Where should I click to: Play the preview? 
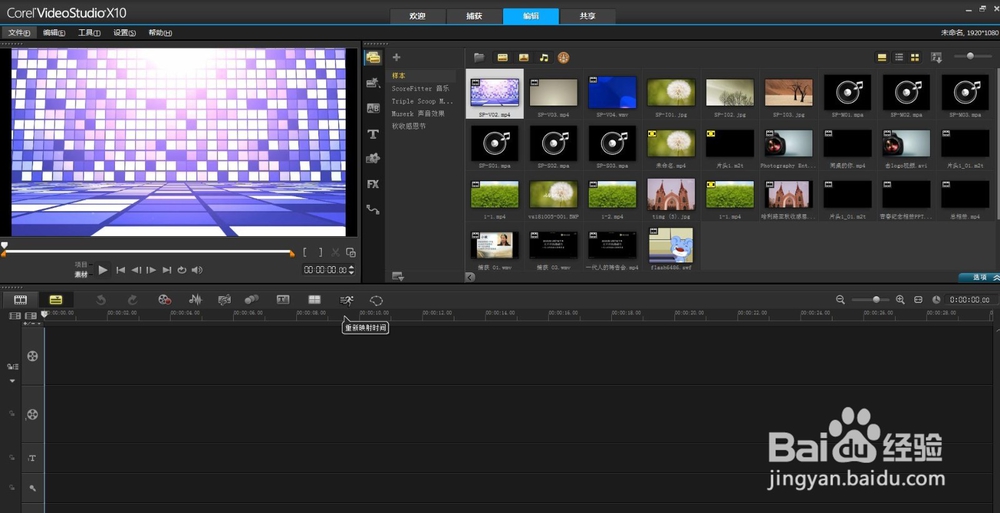(103, 270)
